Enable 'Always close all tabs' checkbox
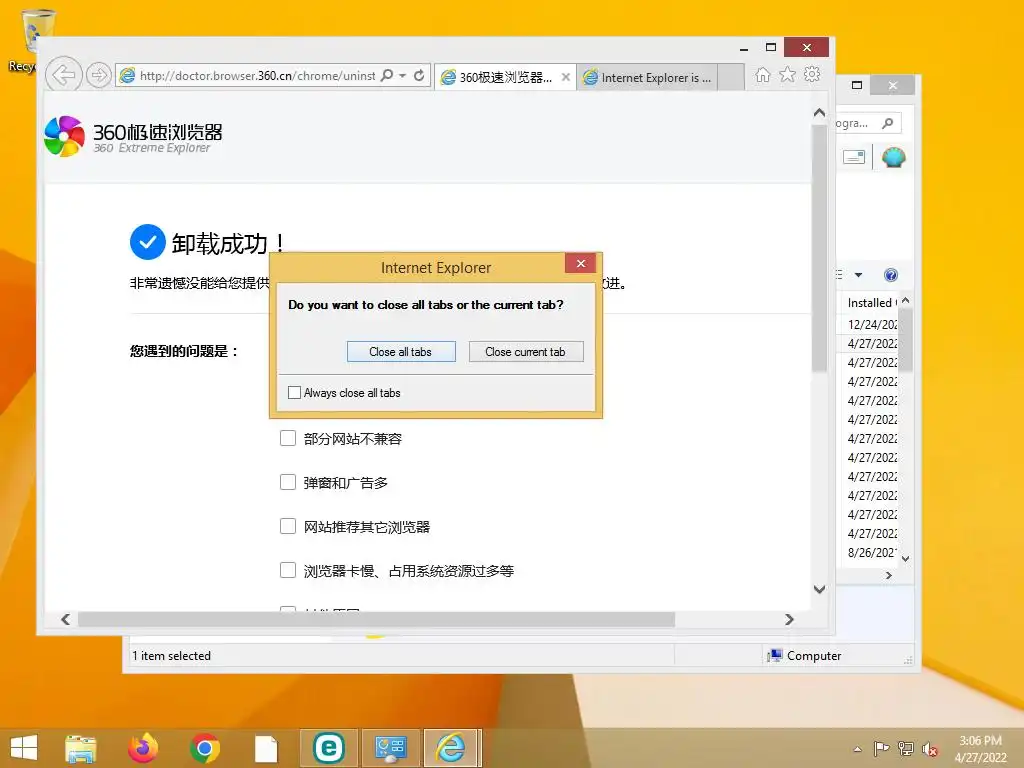This screenshot has height=768, width=1024. tap(295, 392)
